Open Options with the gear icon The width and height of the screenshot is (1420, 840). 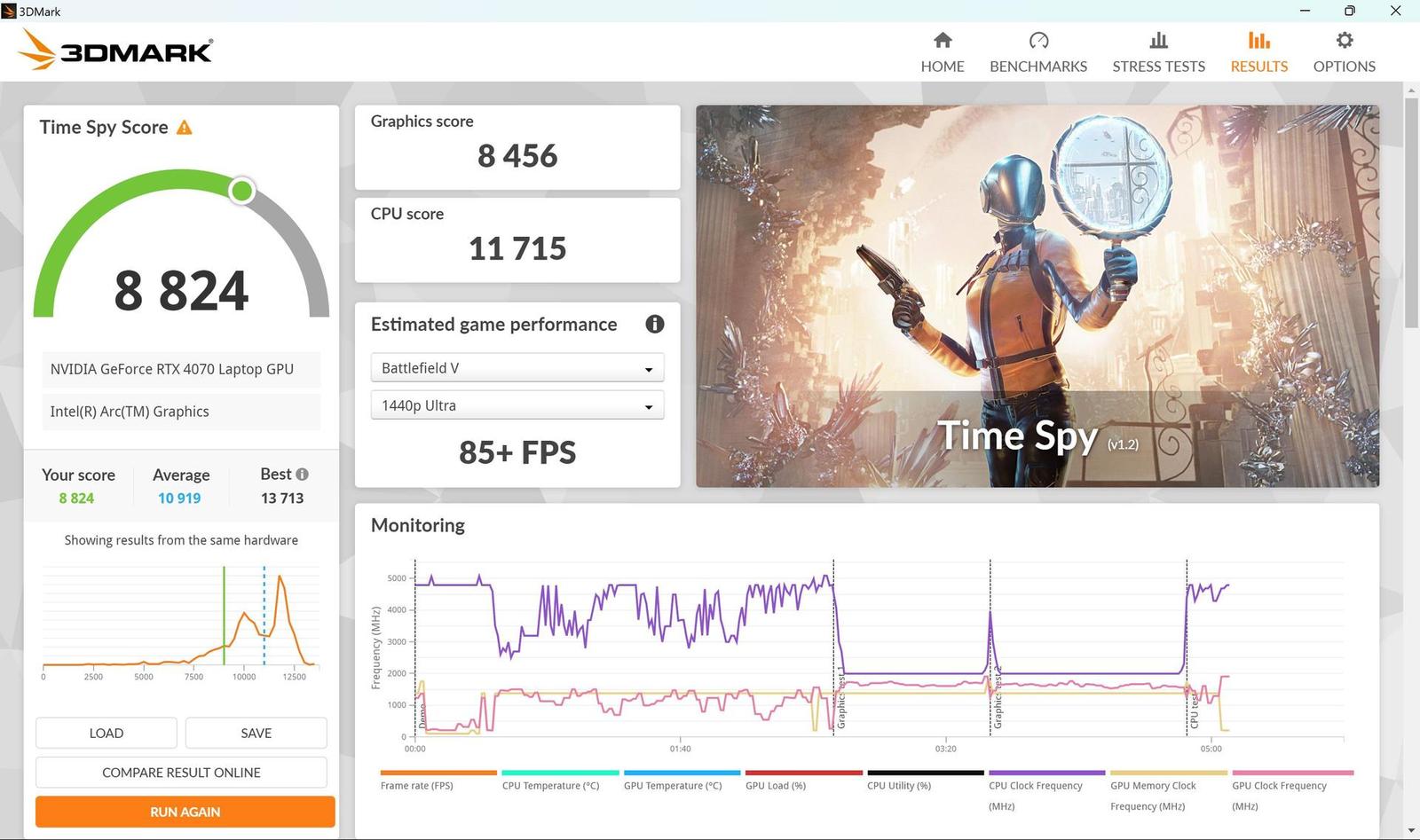click(1344, 40)
